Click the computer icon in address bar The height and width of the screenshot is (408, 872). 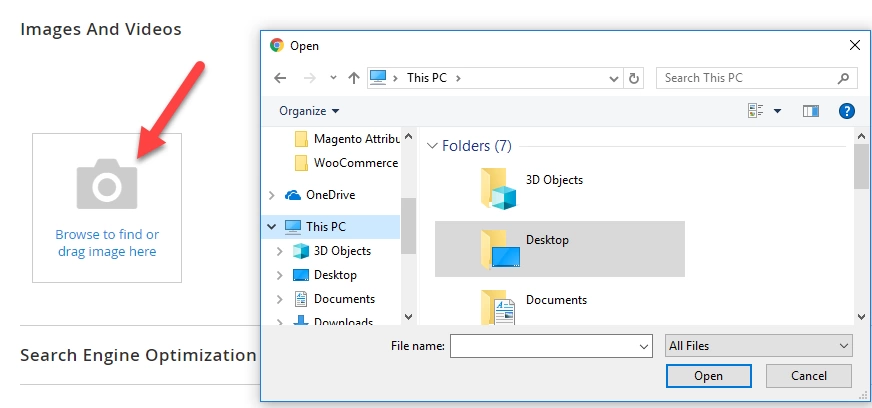coord(378,78)
